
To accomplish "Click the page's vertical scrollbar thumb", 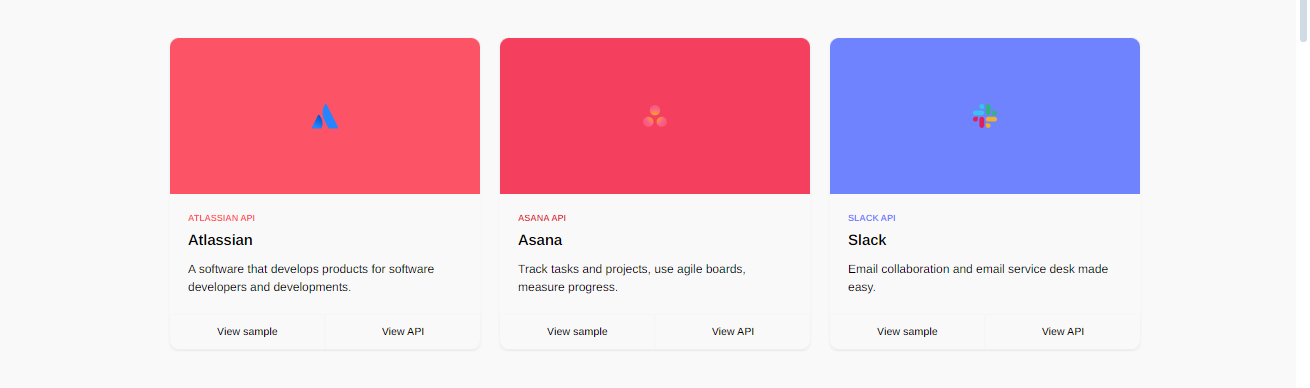I will click(1302, 20).
